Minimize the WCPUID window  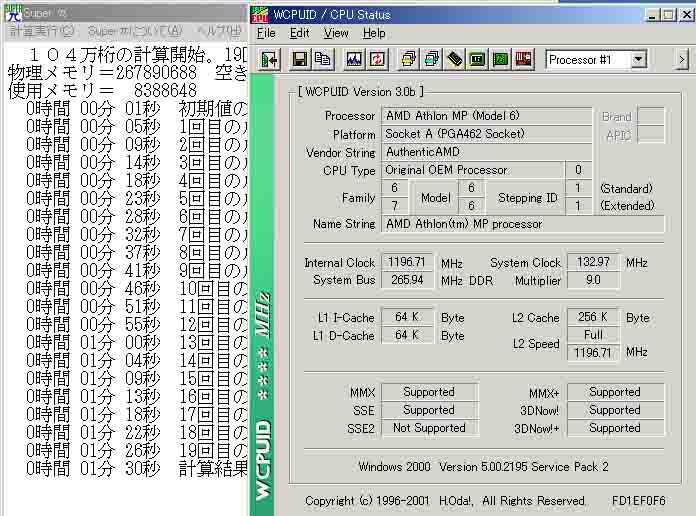[x=652, y=15]
